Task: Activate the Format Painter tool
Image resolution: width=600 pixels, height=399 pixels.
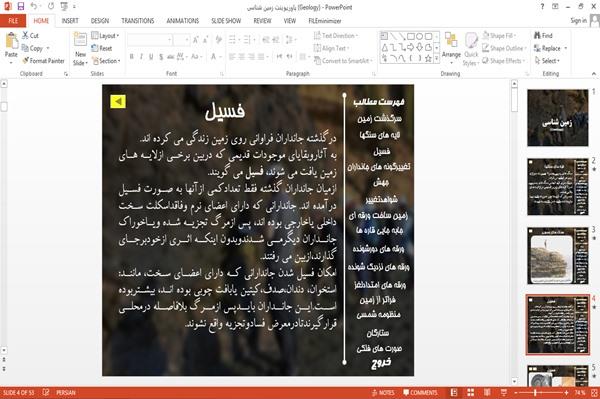Action: click(43, 61)
